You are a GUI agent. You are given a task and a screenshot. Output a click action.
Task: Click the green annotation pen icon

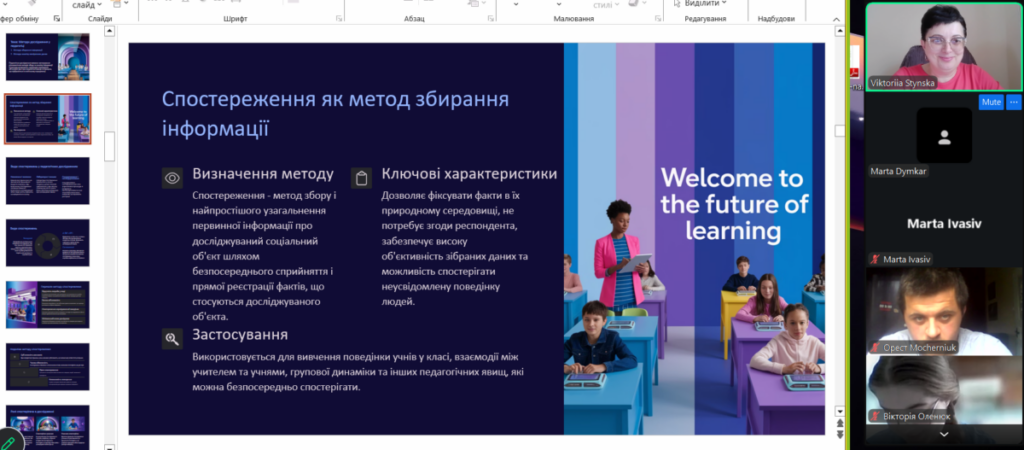[9, 440]
